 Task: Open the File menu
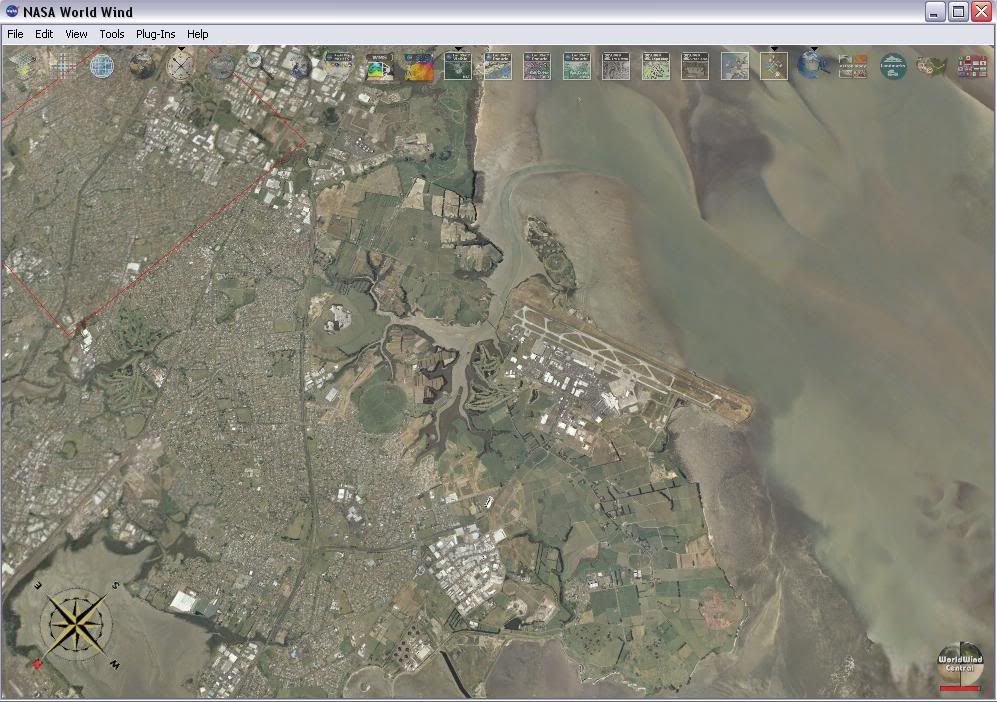(15, 34)
